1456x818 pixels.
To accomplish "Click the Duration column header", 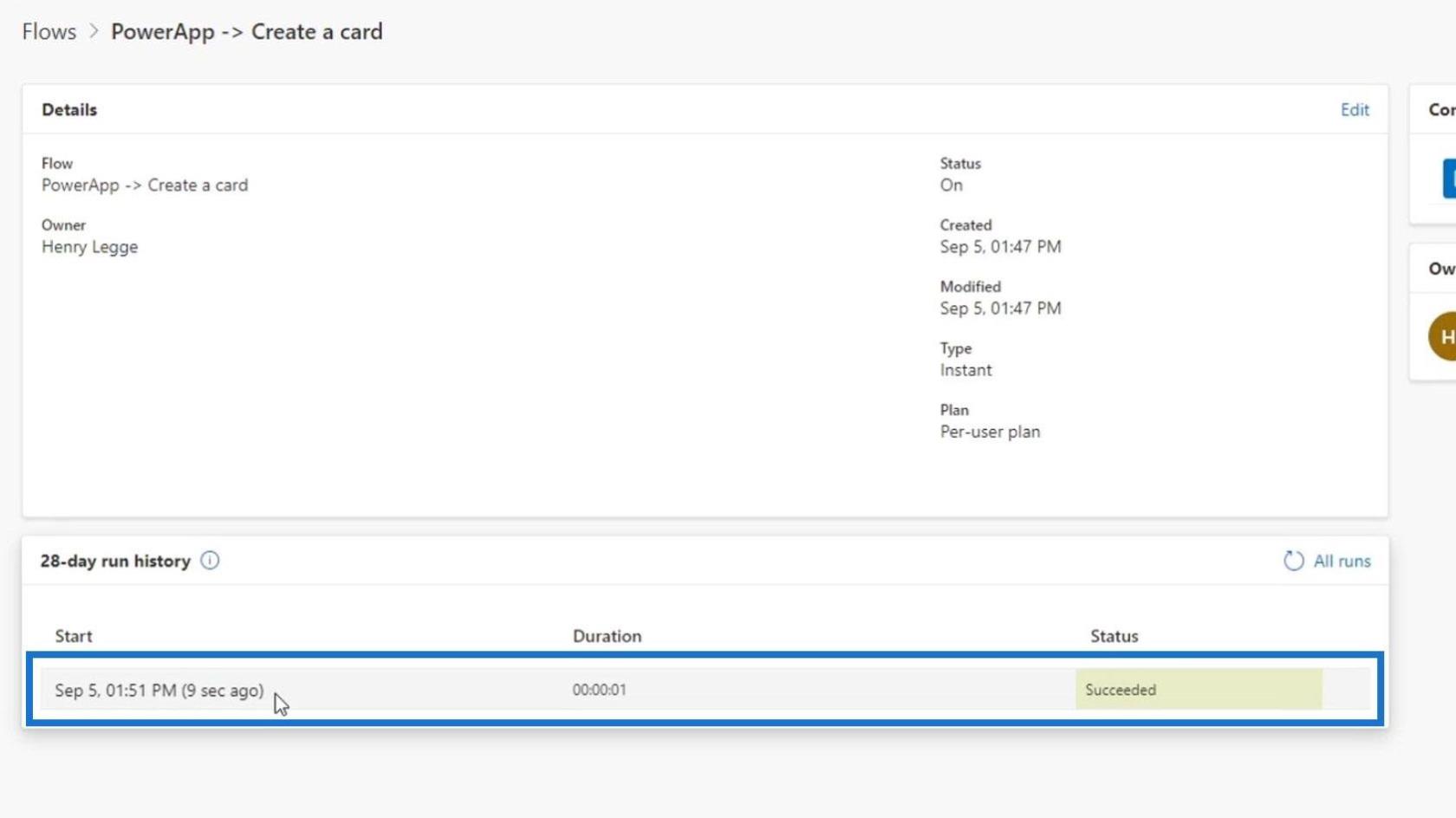I will pyautogui.click(x=607, y=636).
